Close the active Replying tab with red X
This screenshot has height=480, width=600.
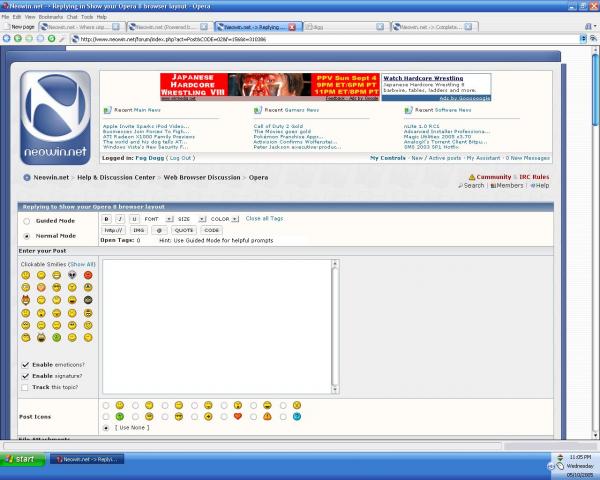tap(292, 27)
